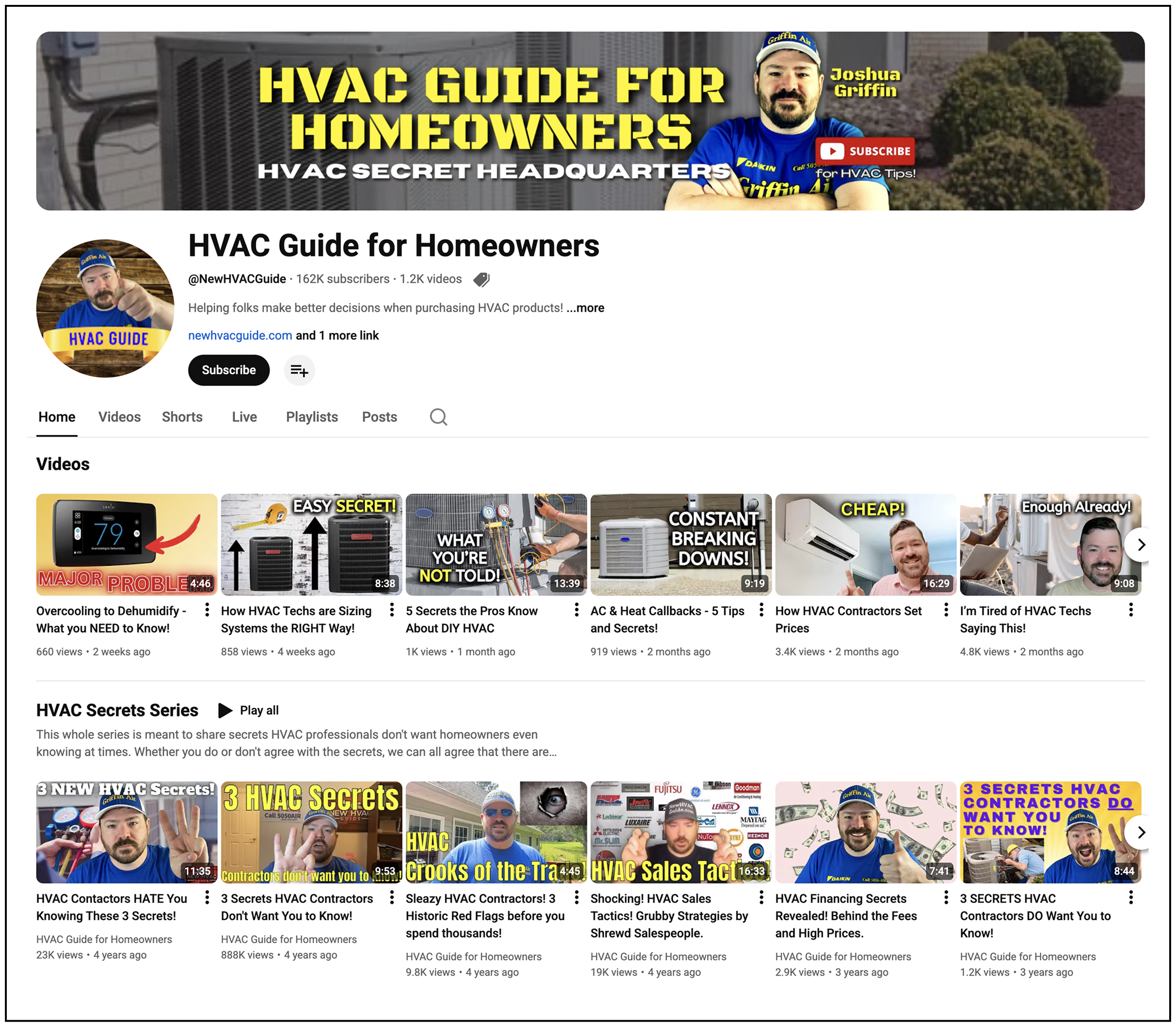This screenshot has height=1027, width=1176.
Task: Click the red Subscribe badge in banner
Action: click(x=865, y=150)
